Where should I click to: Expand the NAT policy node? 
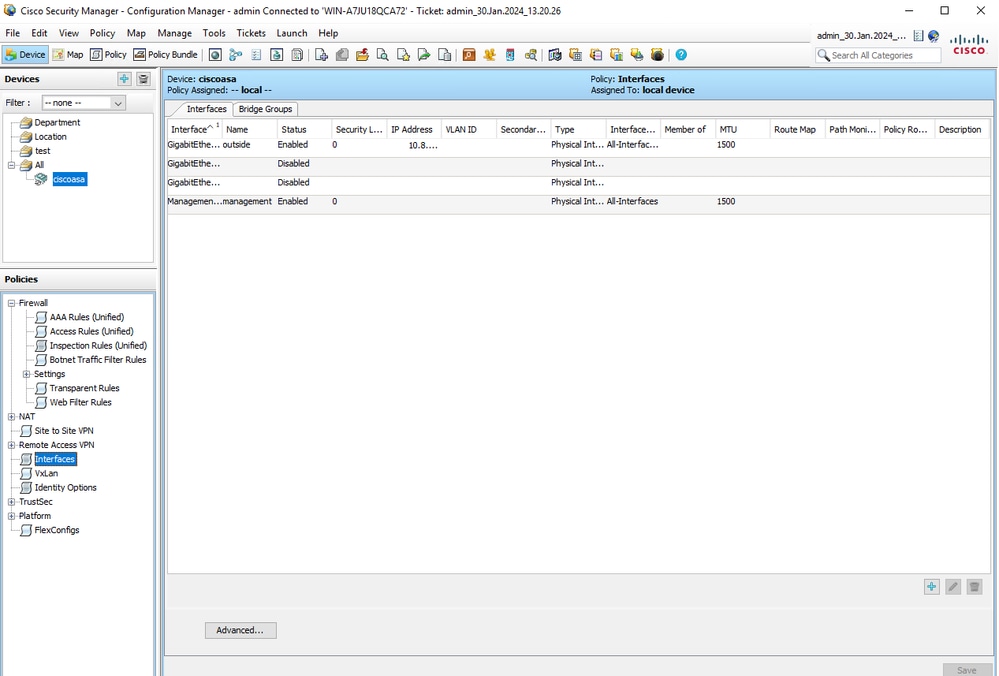(x=11, y=417)
